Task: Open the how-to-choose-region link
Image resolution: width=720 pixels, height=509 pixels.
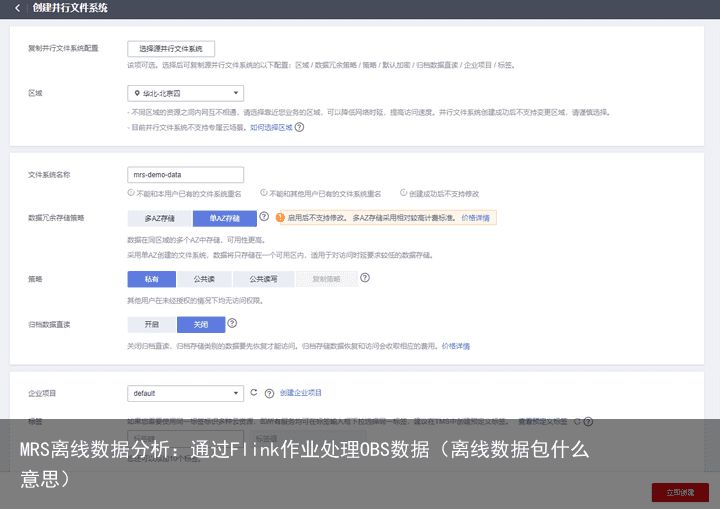Action: [x=271, y=127]
